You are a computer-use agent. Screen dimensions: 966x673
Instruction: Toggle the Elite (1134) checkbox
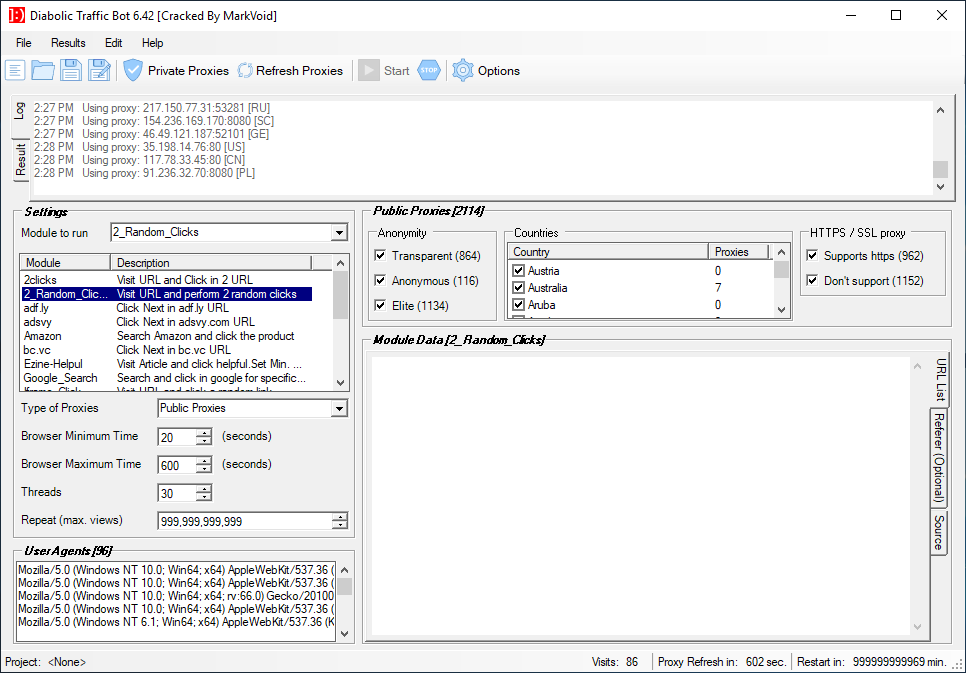pyautogui.click(x=380, y=305)
